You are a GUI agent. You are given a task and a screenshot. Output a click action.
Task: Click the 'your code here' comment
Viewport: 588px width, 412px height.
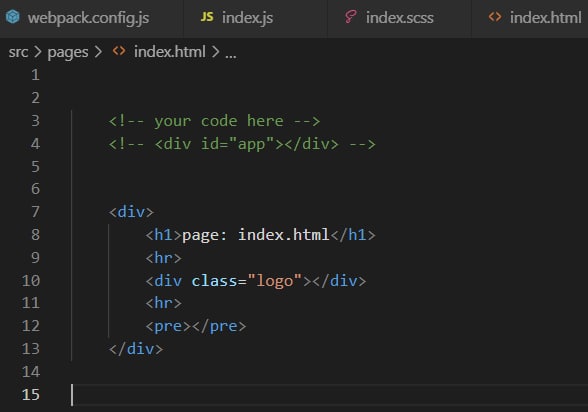(x=214, y=121)
